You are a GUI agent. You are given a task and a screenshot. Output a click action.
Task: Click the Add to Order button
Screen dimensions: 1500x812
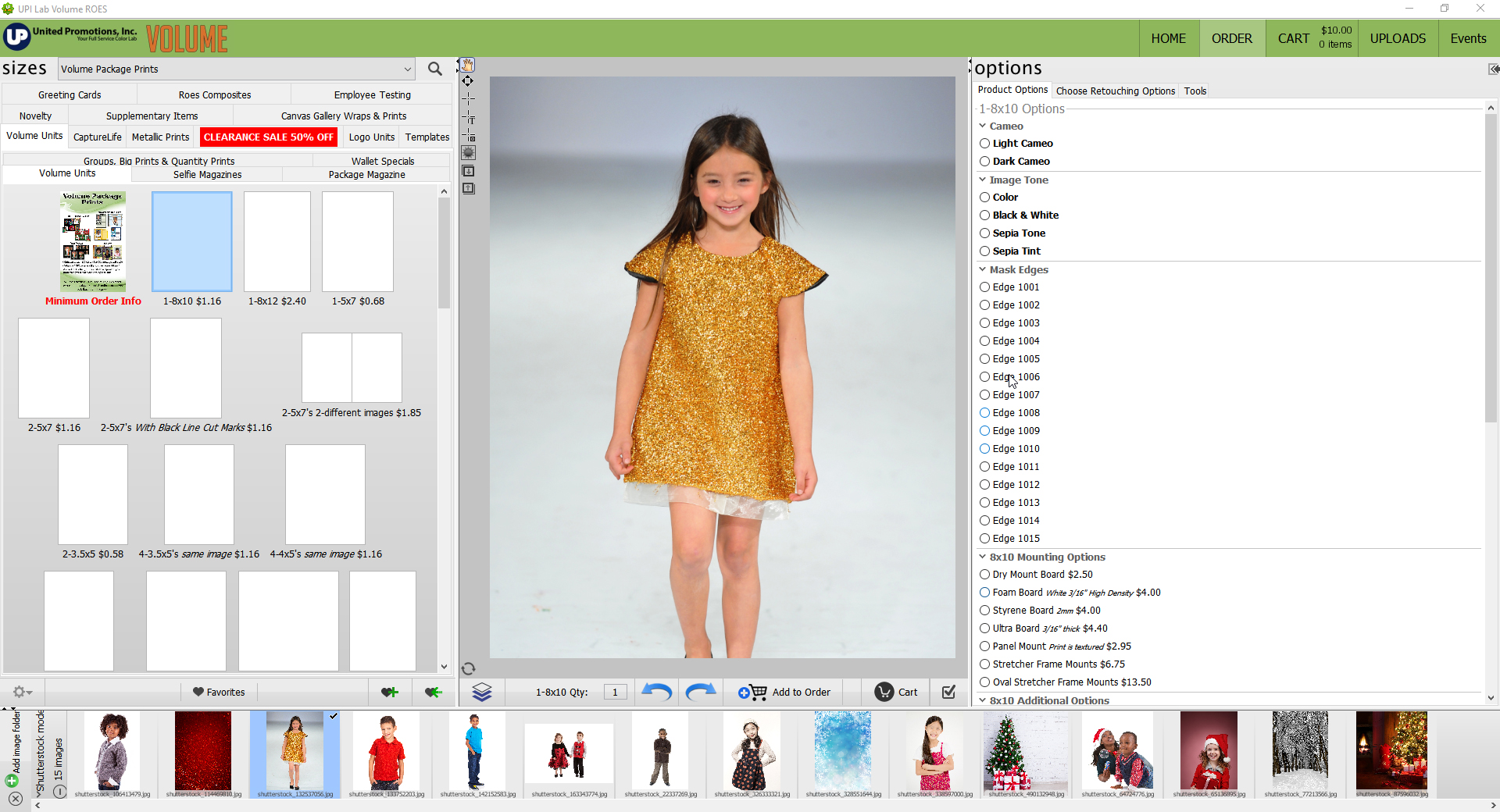(x=784, y=692)
